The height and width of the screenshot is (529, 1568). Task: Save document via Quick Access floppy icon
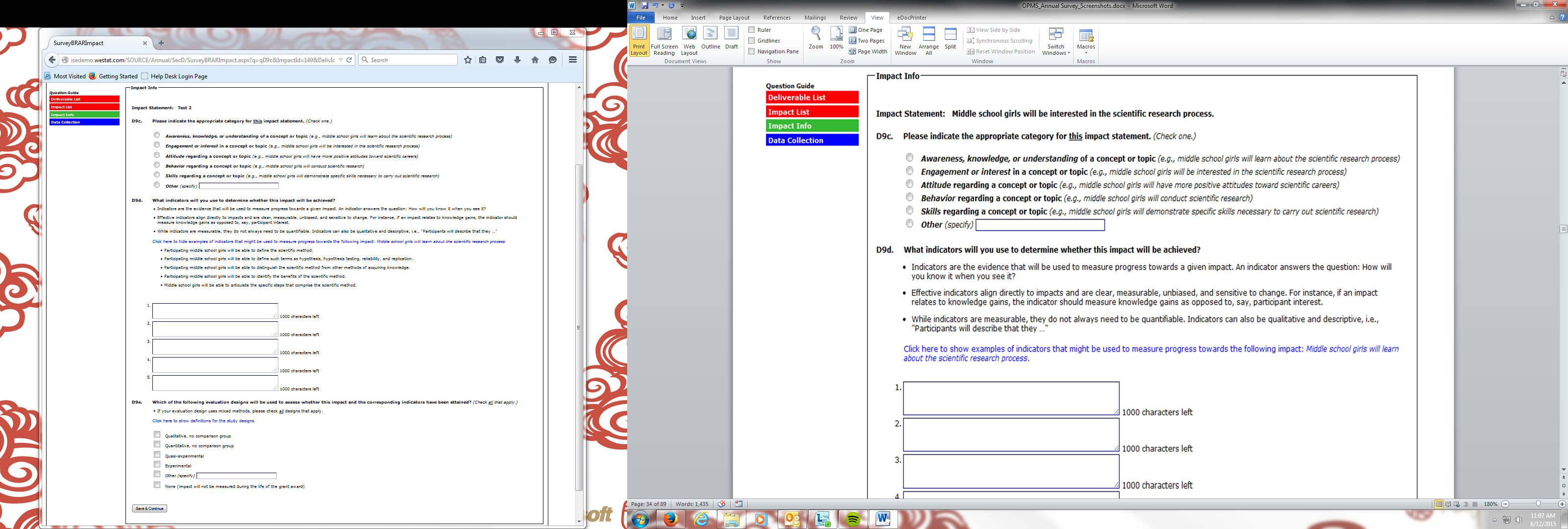point(645,5)
